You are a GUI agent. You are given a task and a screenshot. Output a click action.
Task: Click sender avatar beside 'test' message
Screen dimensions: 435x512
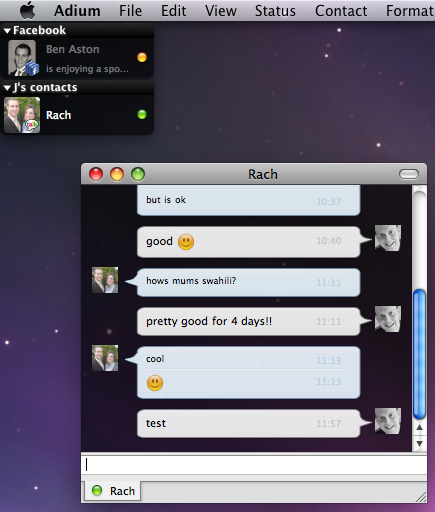coord(388,421)
